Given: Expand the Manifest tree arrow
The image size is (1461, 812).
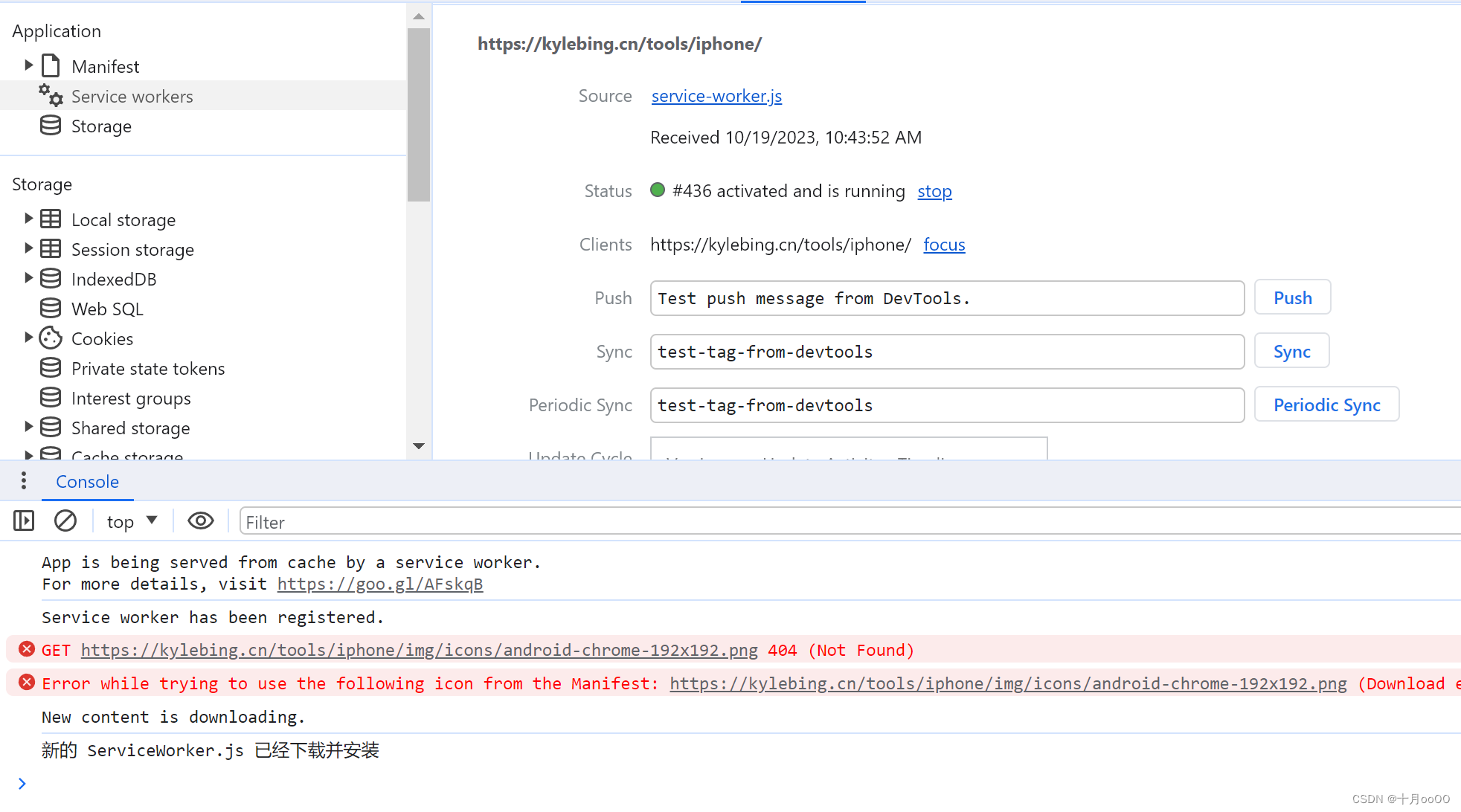Looking at the screenshot, I should coord(28,65).
